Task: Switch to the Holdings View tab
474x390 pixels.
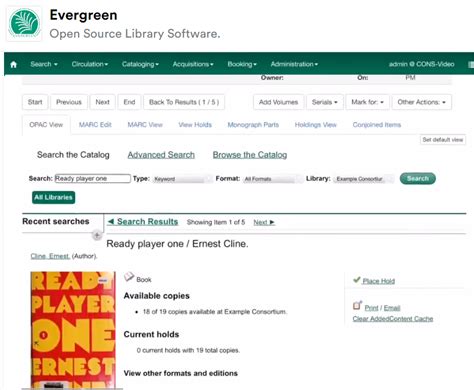Action: coord(316,125)
